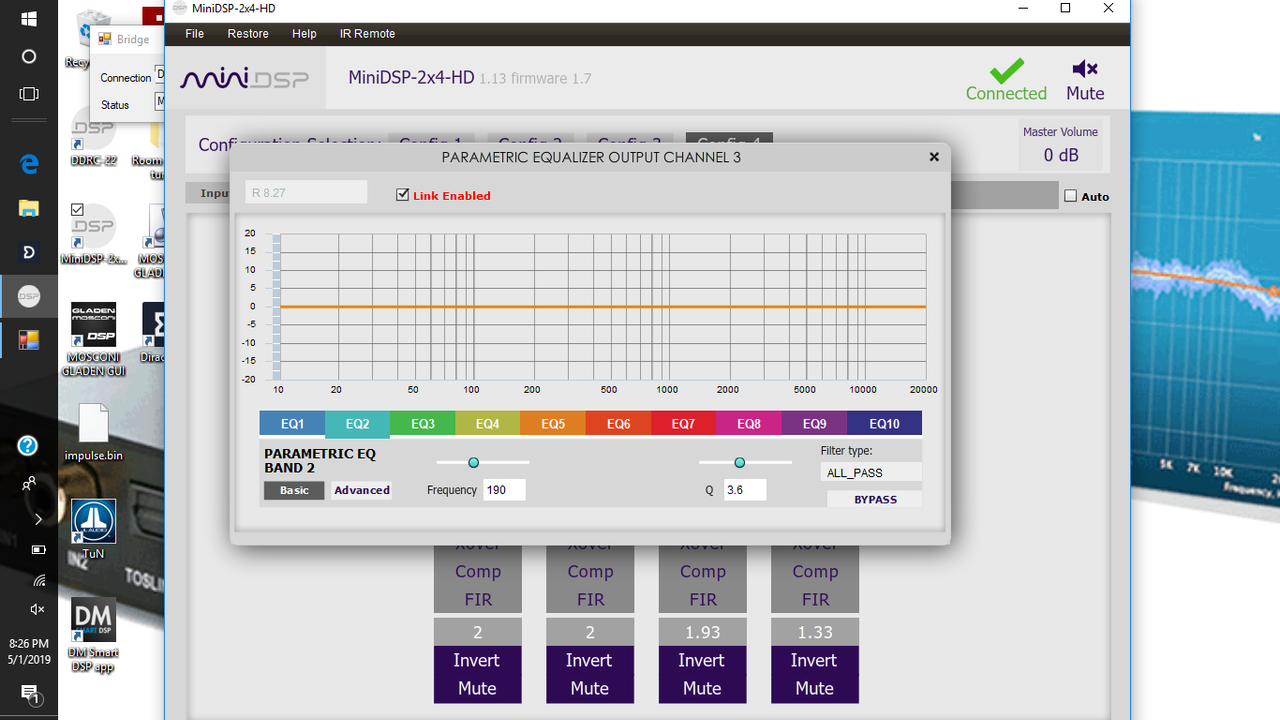Switch to Advanced EQ mode

(x=362, y=490)
